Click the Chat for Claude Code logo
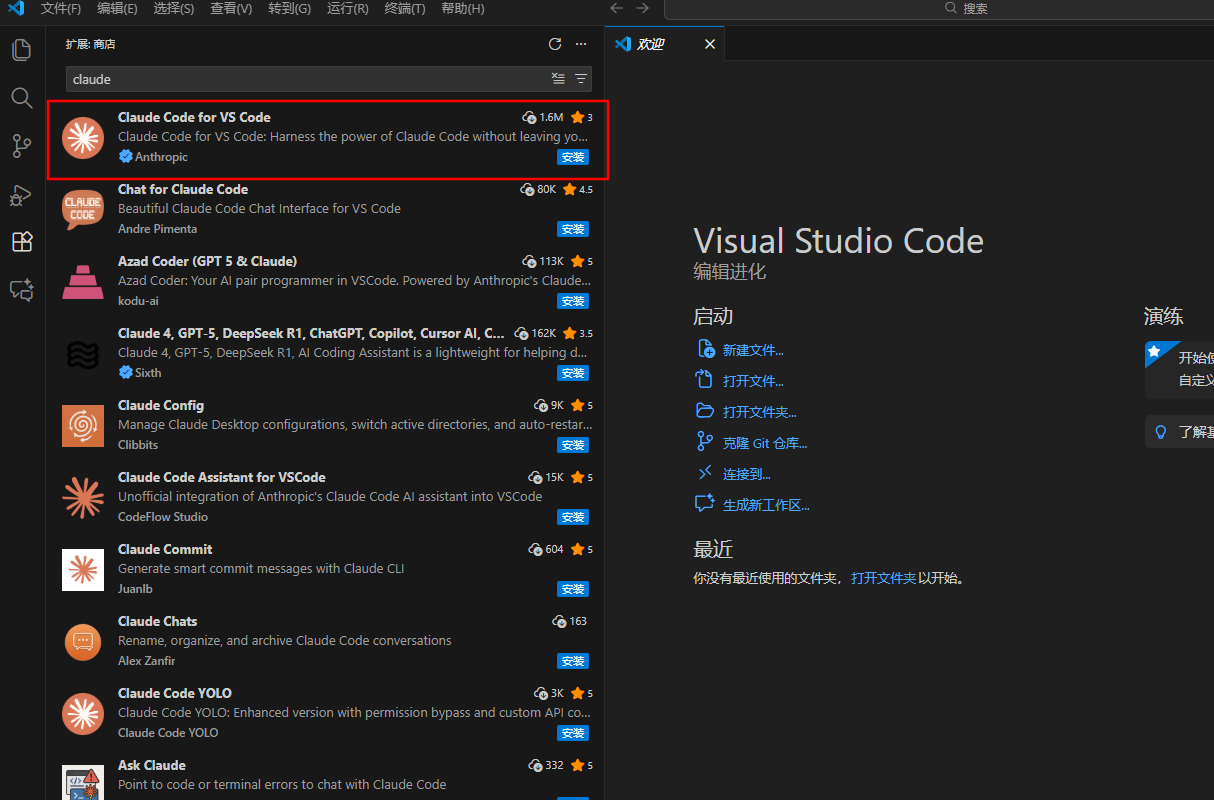 (83, 210)
